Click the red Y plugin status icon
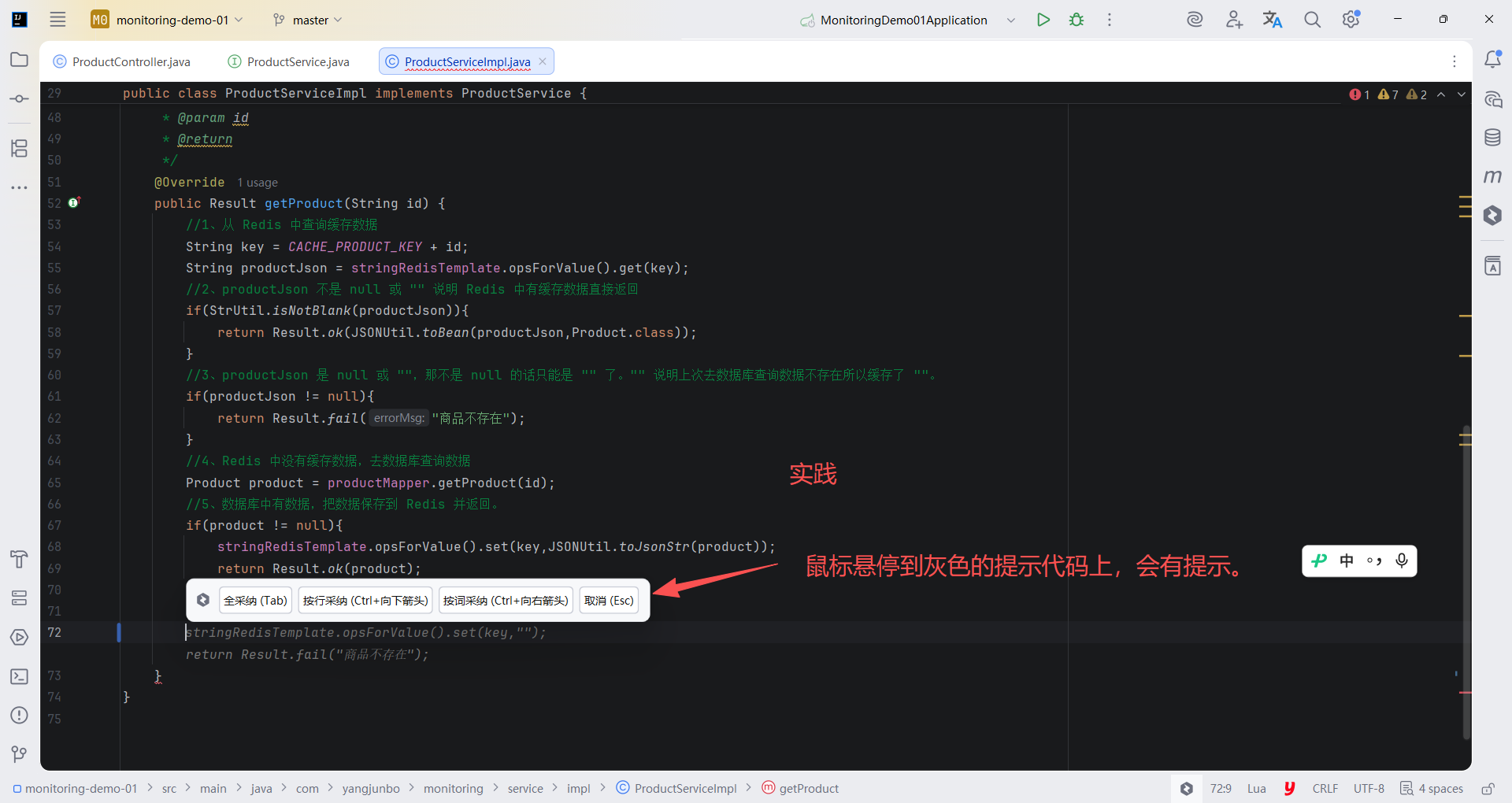This screenshot has width=1512, height=803. [x=1290, y=788]
